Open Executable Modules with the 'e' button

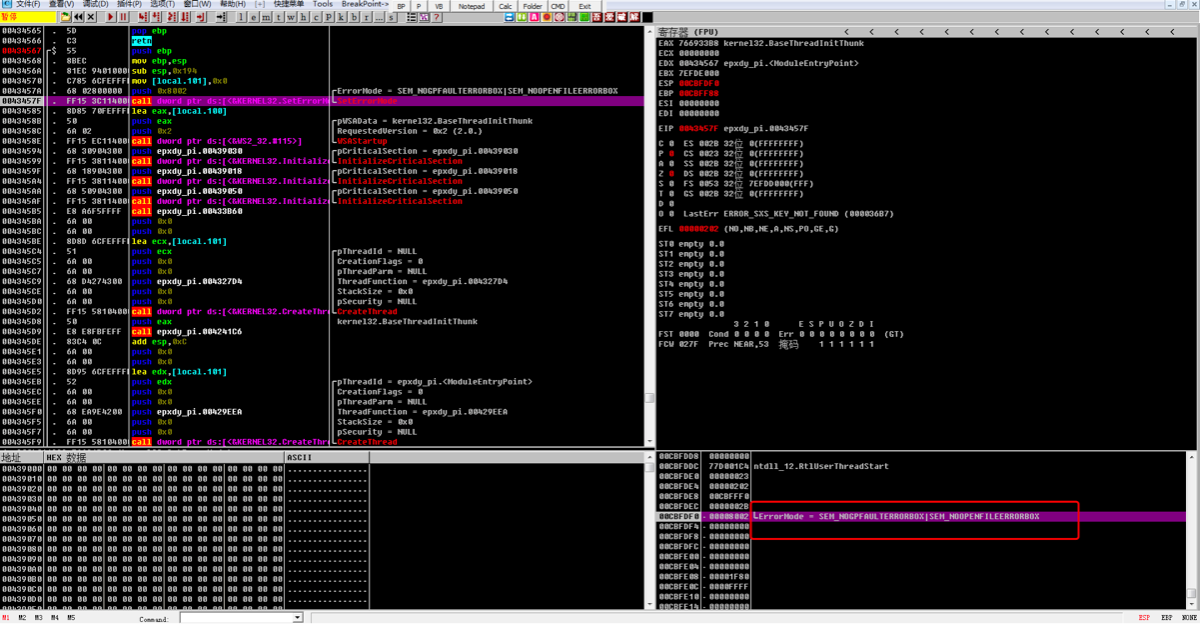click(x=254, y=17)
